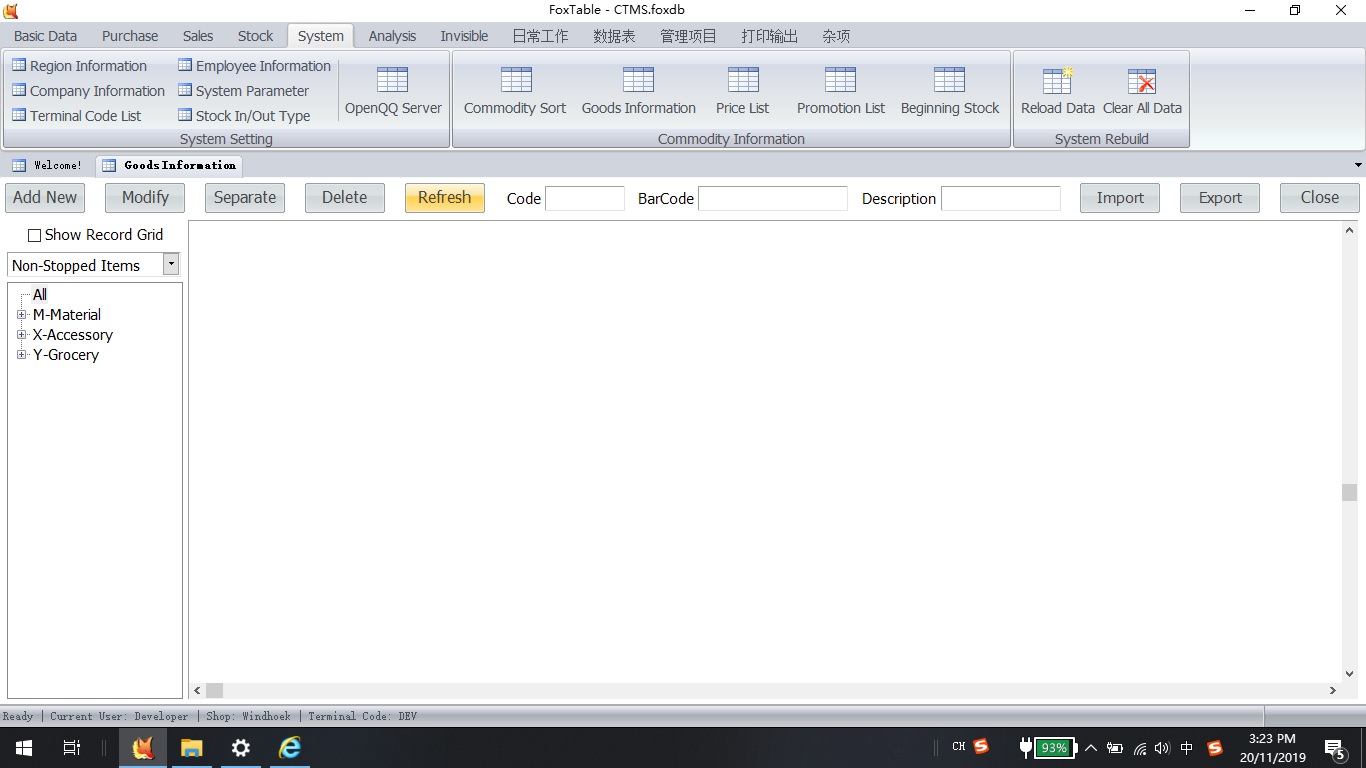This screenshot has height=768, width=1366.
Task: Click the FoxTable app icon in title bar
Action: pyautogui.click(x=11, y=10)
